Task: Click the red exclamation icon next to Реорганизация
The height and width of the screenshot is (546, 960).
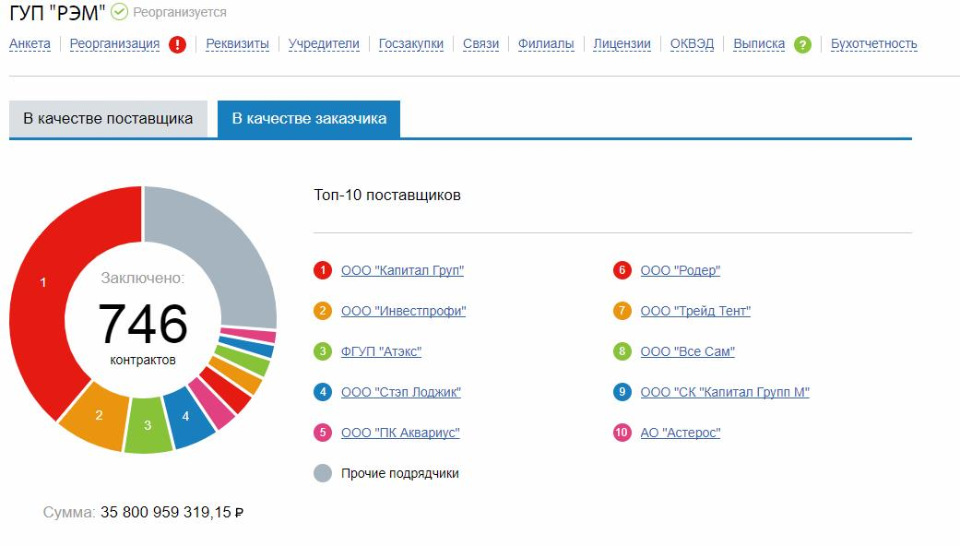Action: (178, 45)
